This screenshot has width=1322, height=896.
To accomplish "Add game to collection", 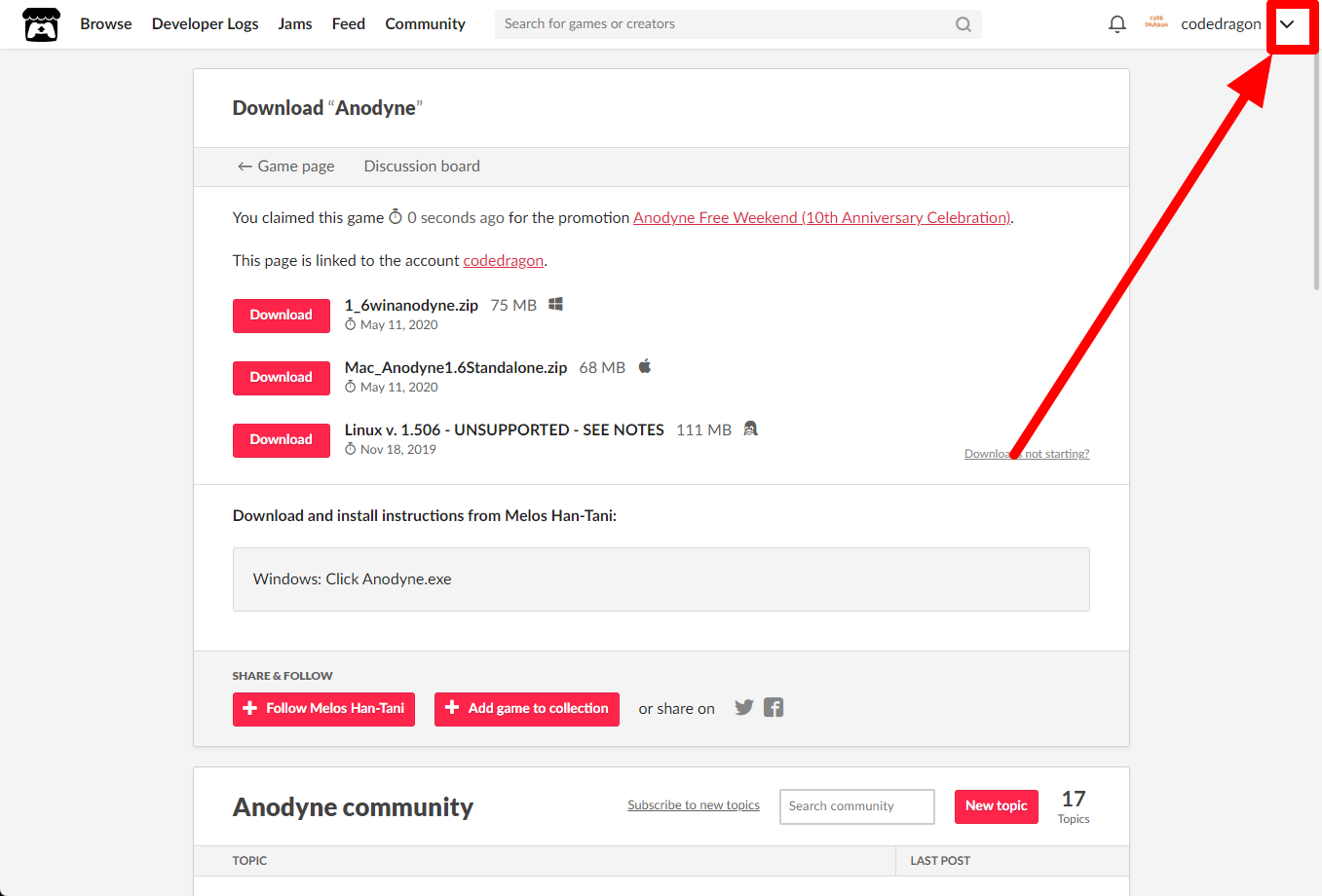I will pyautogui.click(x=527, y=709).
